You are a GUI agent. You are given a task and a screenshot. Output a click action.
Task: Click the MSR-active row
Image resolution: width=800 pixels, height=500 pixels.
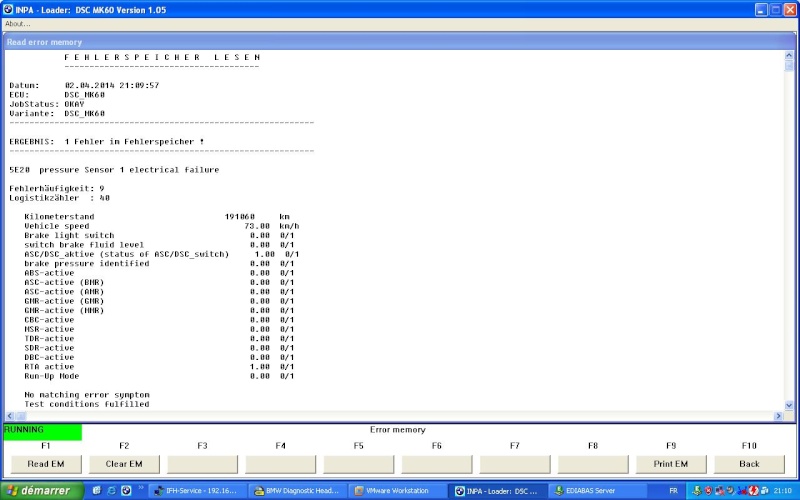coord(159,329)
